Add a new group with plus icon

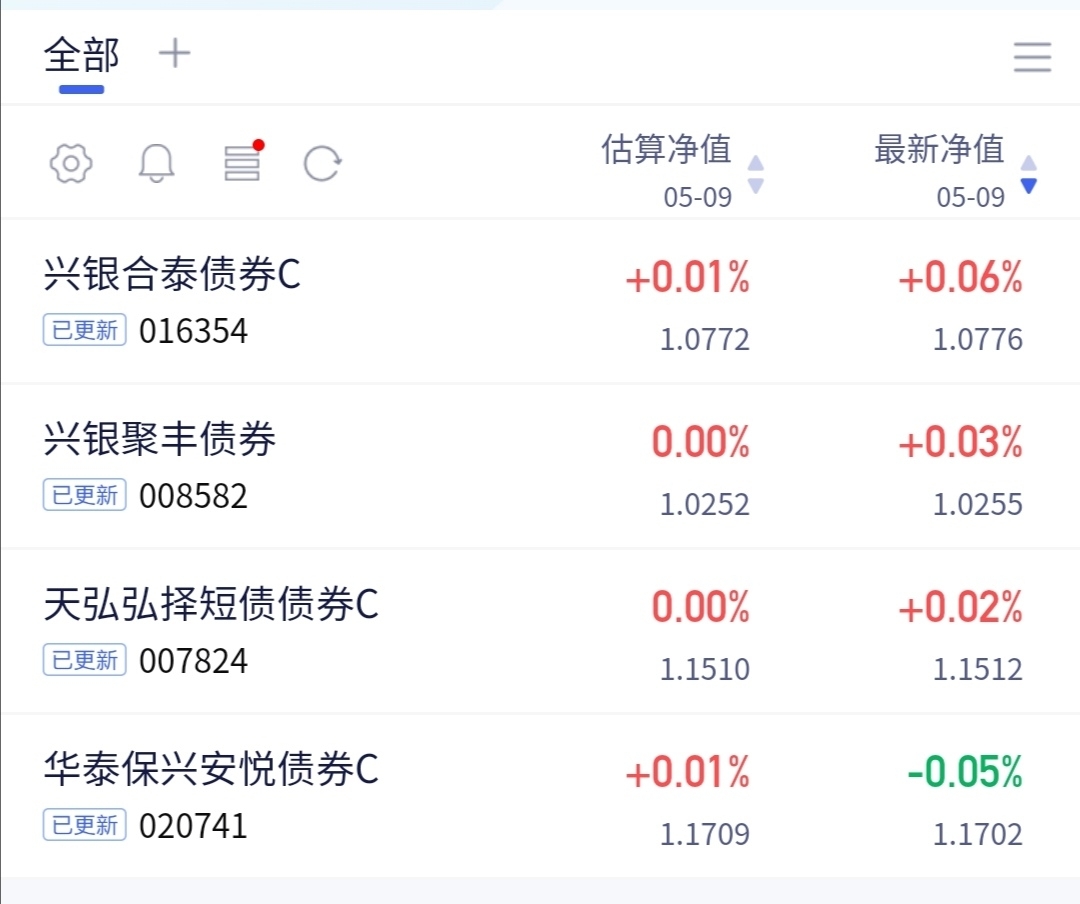click(x=174, y=53)
